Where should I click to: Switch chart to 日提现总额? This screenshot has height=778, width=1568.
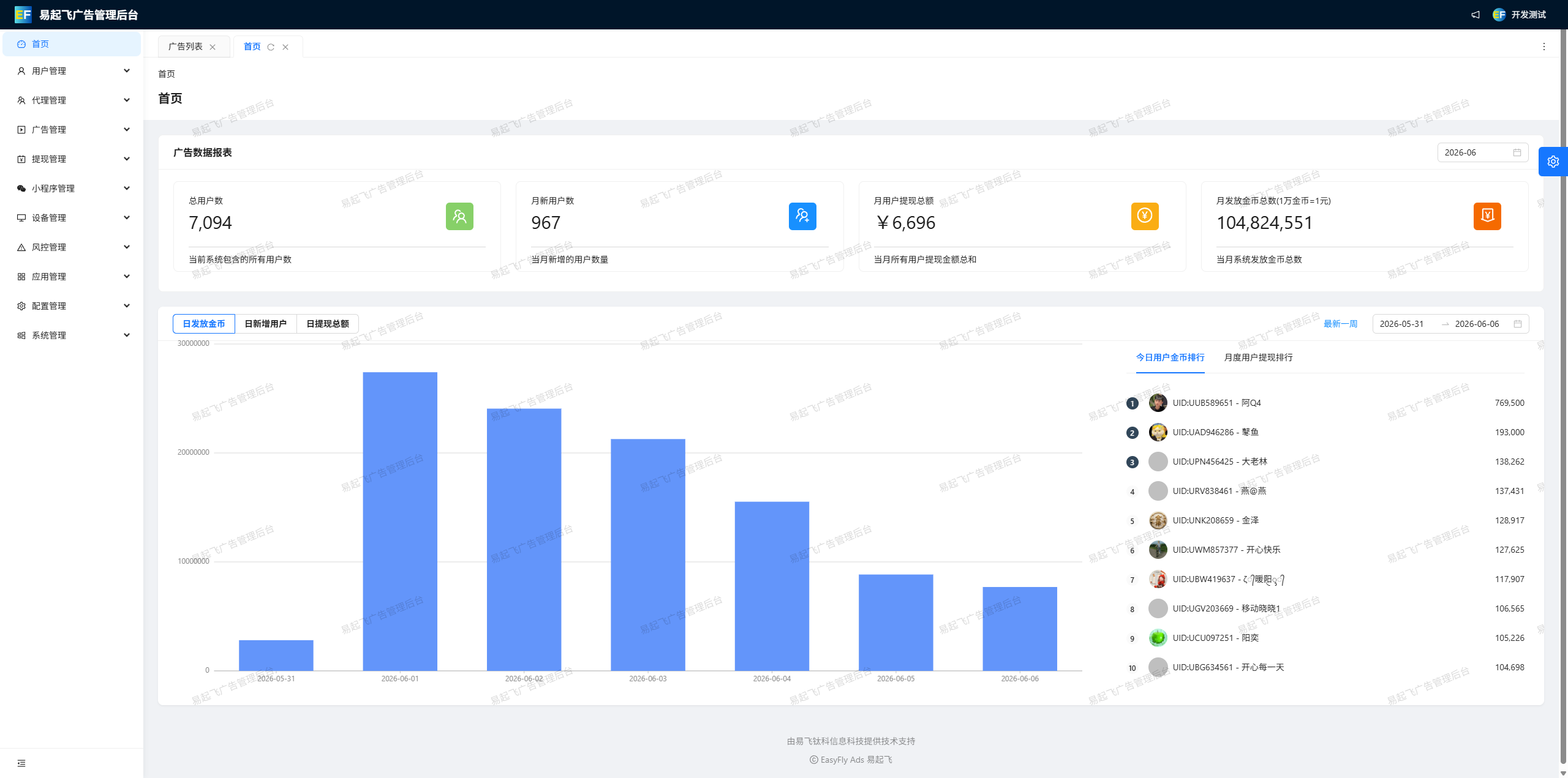point(328,324)
